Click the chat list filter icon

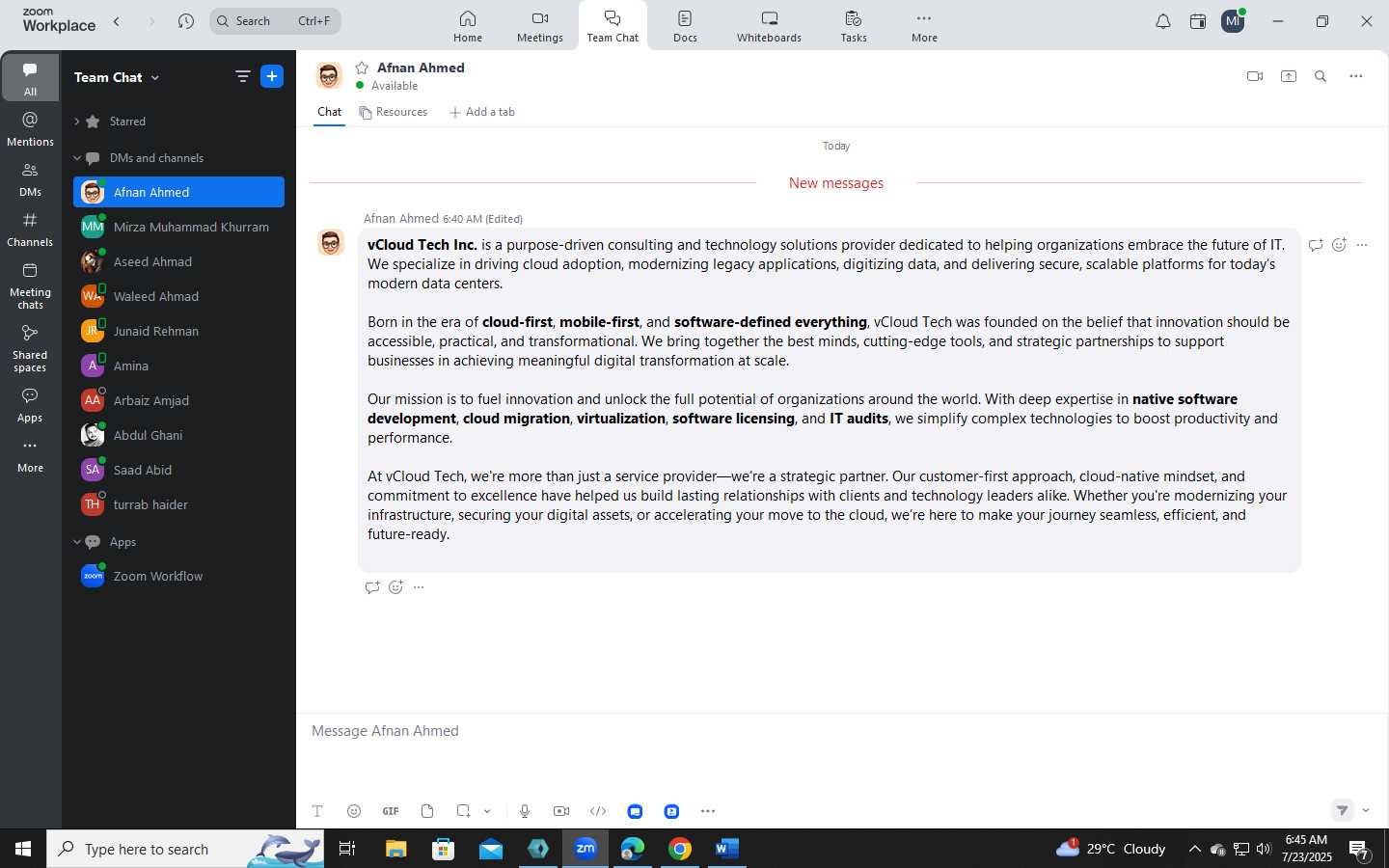[x=242, y=76]
